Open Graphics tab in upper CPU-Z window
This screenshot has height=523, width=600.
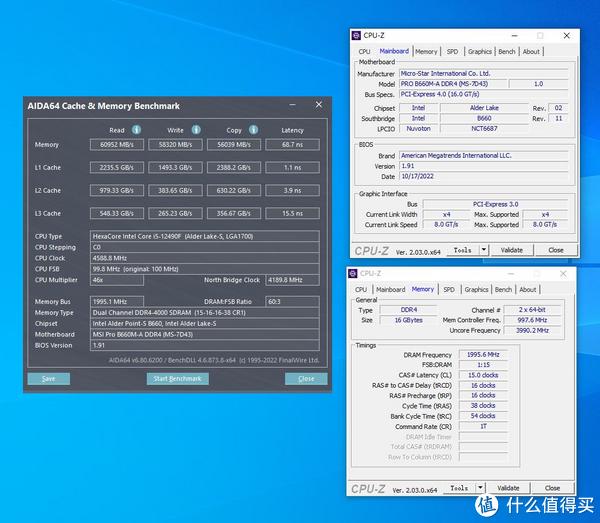(x=479, y=52)
